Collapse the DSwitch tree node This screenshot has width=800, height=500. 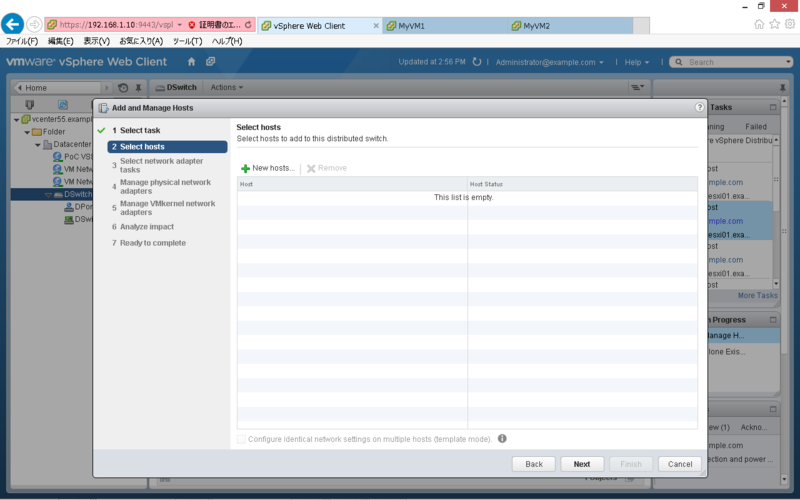(x=48, y=195)
